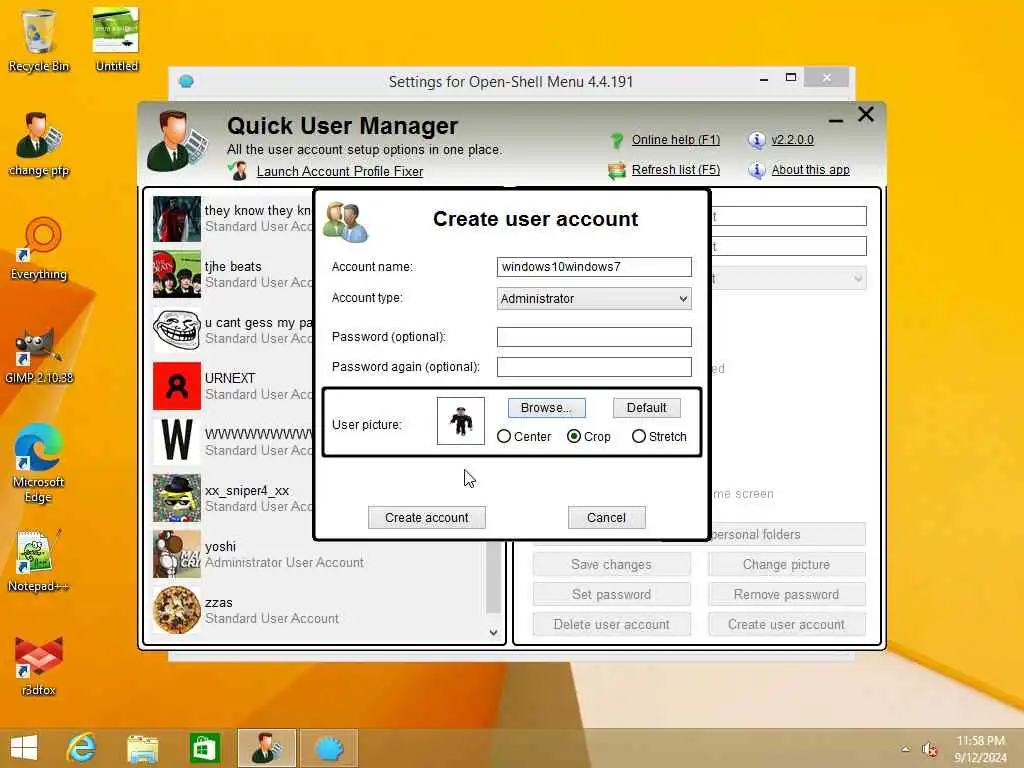Open the Windows Store taskbar icon
The image size is (1024, 768).
204,748
